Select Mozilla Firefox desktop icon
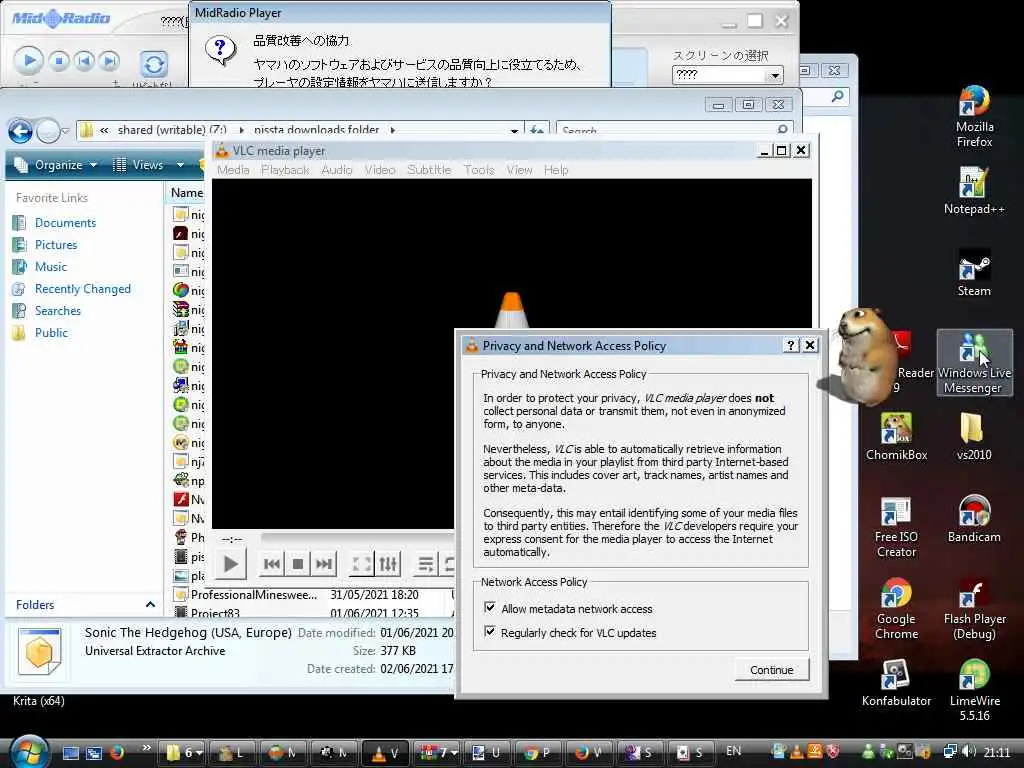 click(974, 117)
